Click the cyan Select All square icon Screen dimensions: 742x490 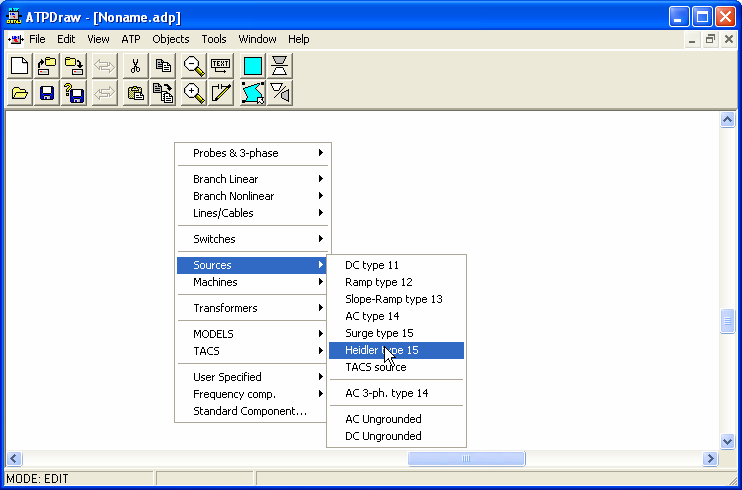coord(253,65)
